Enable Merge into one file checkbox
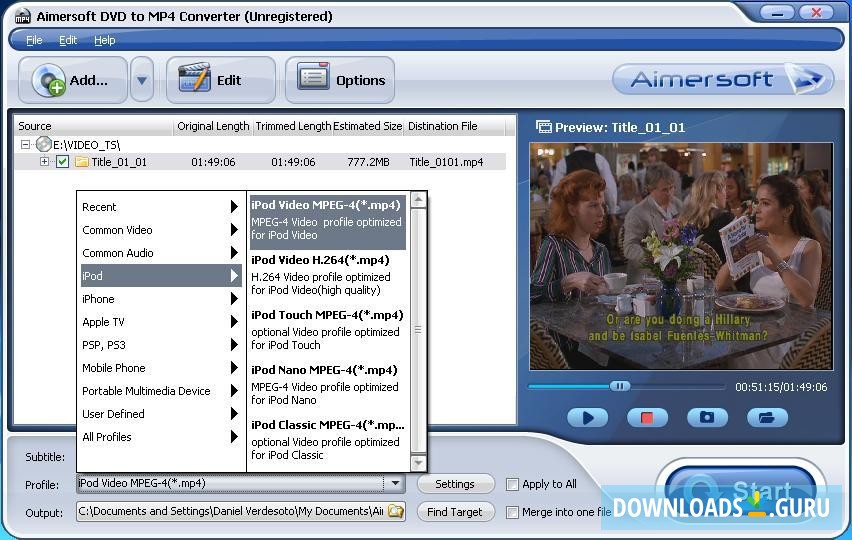The image size is (852, 540). [x=512, y=512]
